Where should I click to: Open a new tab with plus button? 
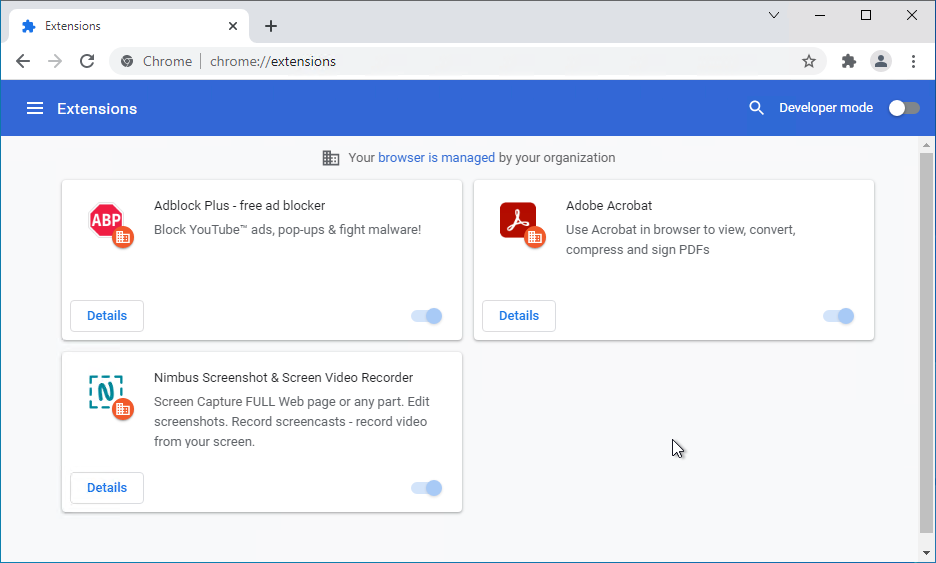coord(271,26)
